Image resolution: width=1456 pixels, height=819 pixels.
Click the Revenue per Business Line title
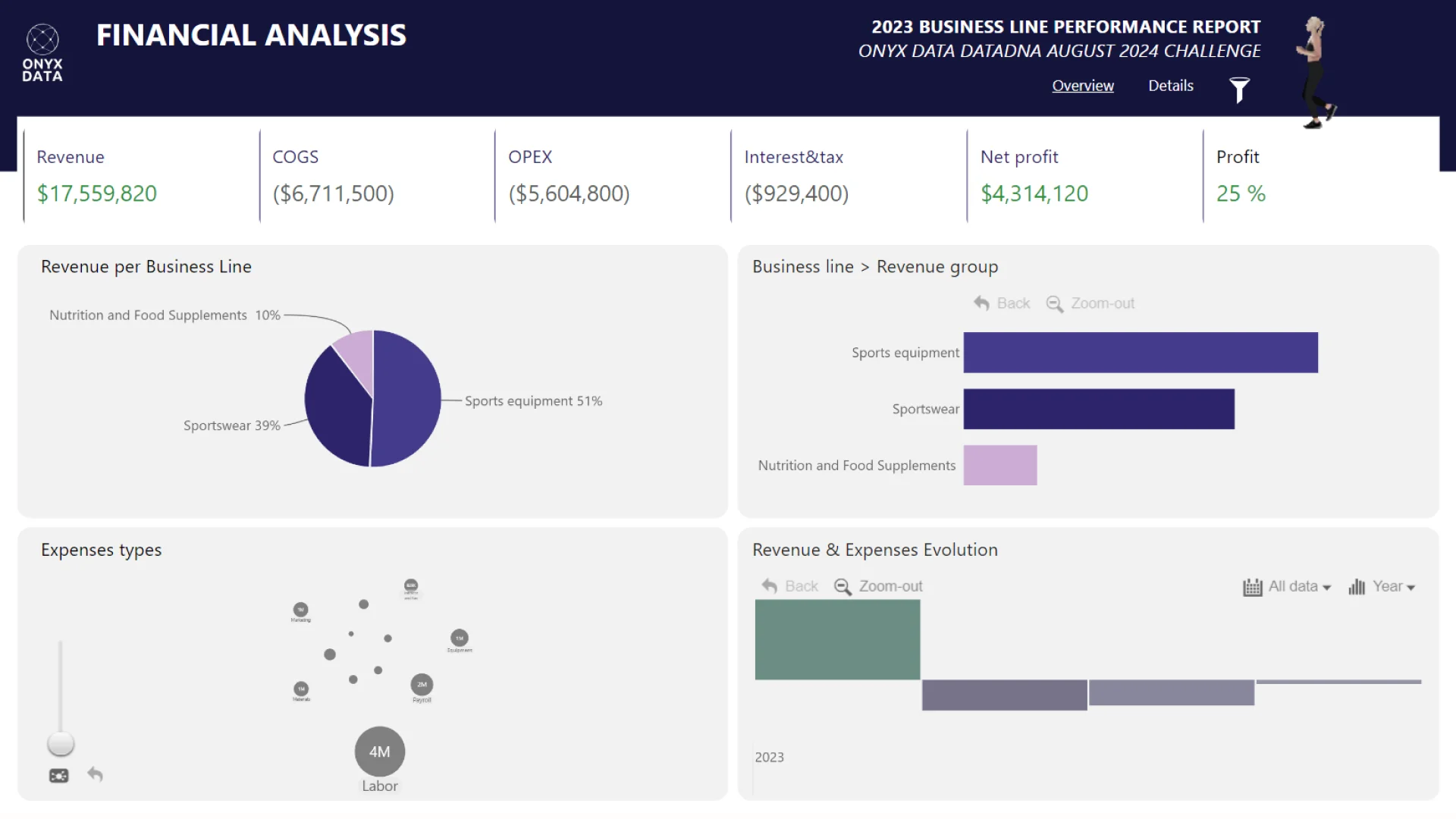point(146,267)
